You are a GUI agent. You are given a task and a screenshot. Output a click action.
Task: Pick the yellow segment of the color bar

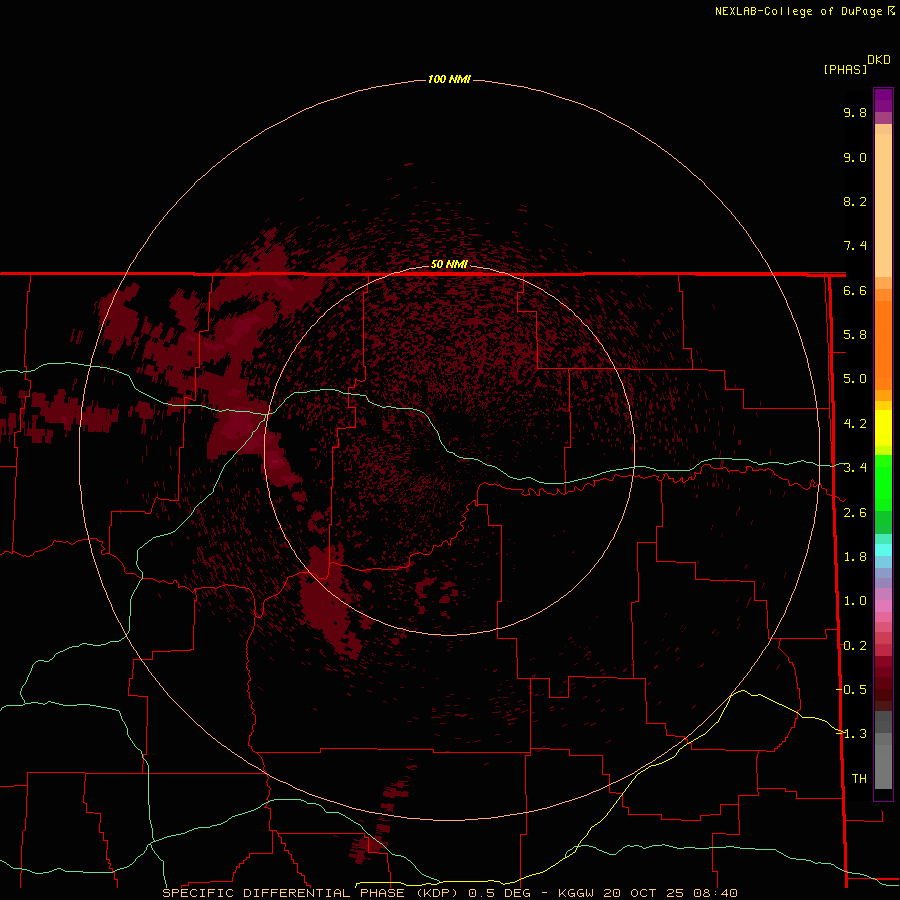tap(883, 428)
